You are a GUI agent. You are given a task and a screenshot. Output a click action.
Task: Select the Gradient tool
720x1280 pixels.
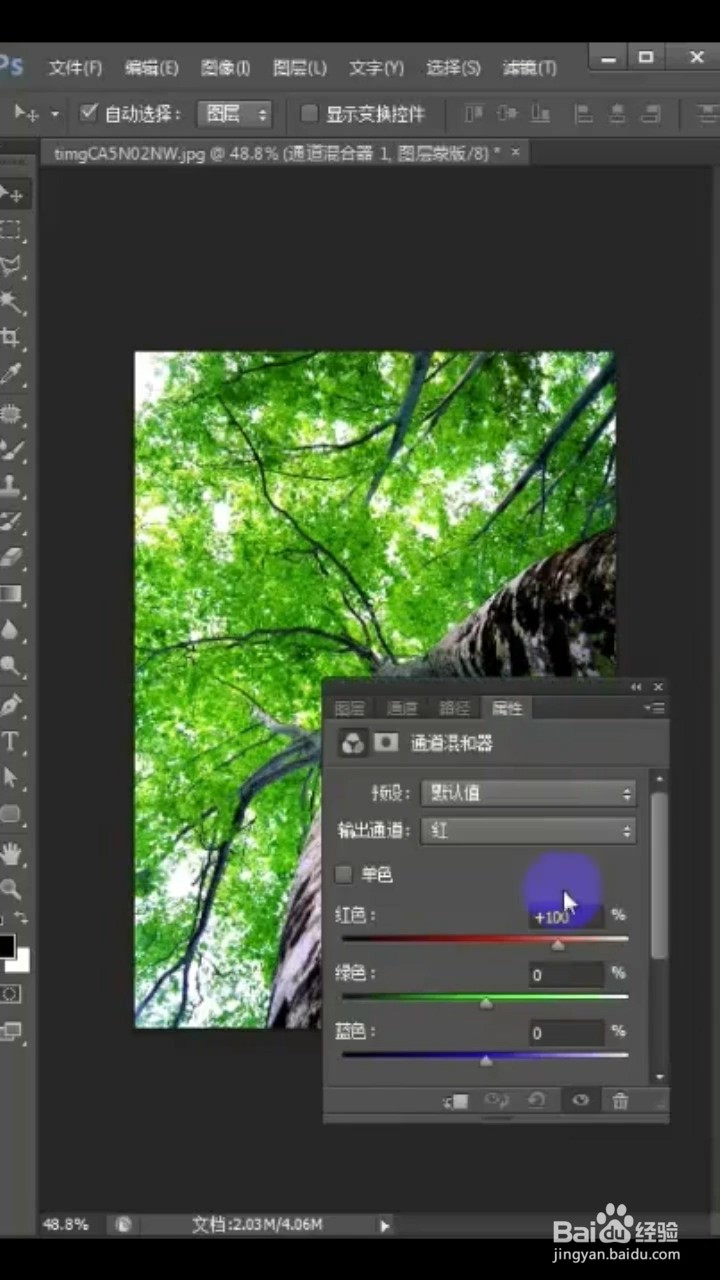point(10,594)
